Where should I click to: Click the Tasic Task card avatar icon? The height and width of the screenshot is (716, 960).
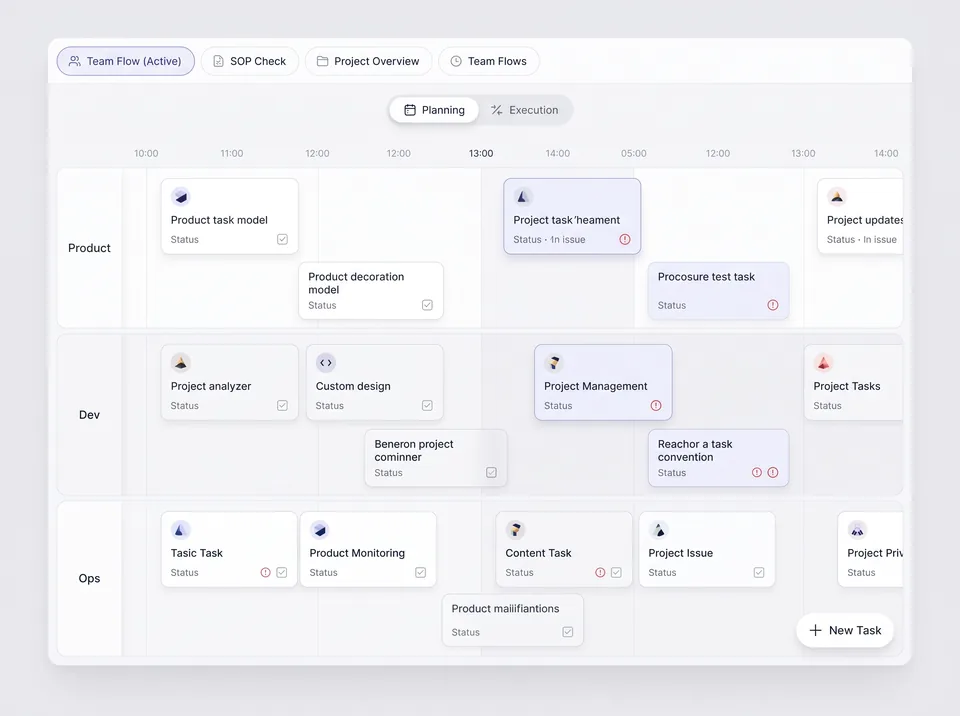coord(181,530)
